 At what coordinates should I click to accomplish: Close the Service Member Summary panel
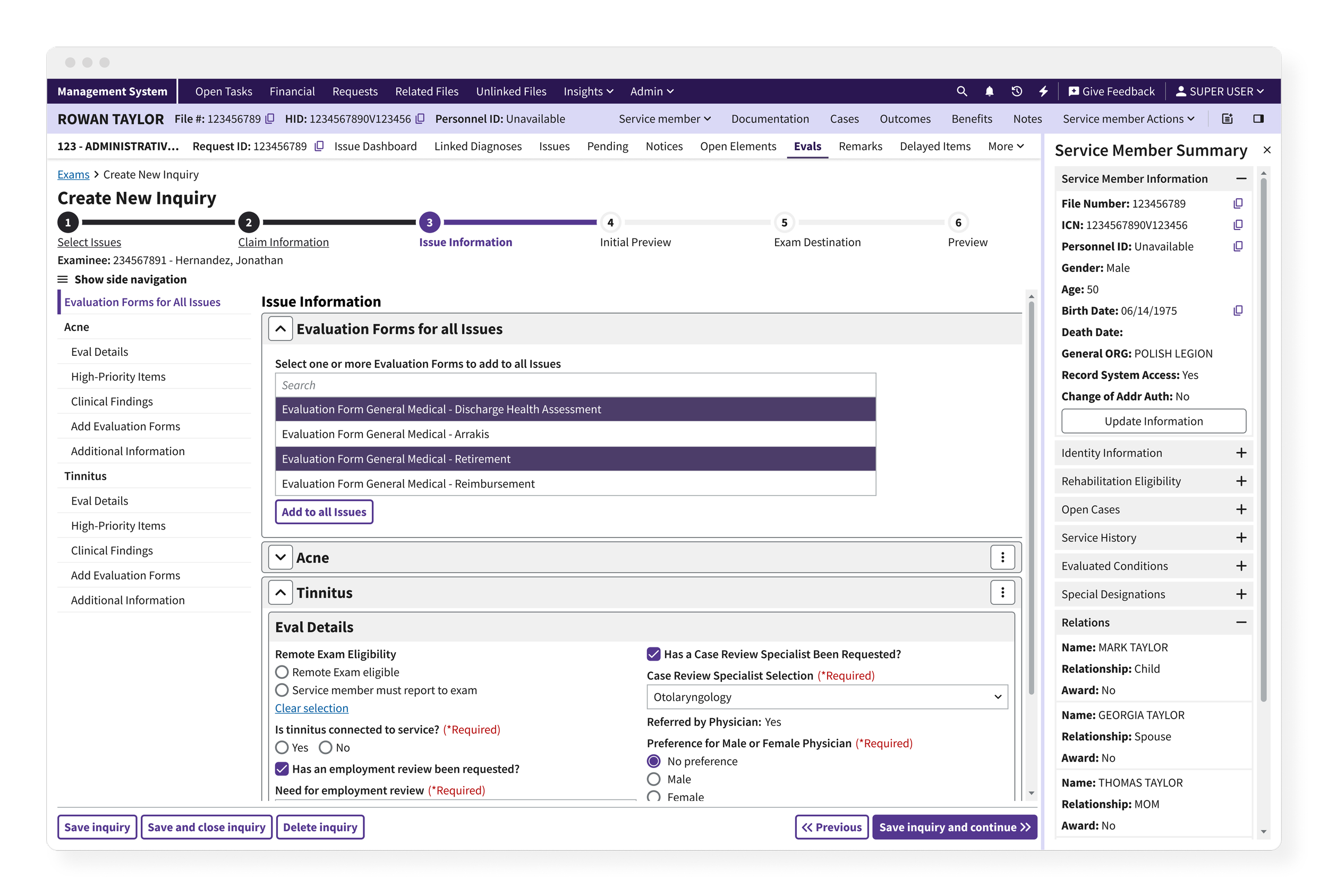click(x=1267, y=150)
